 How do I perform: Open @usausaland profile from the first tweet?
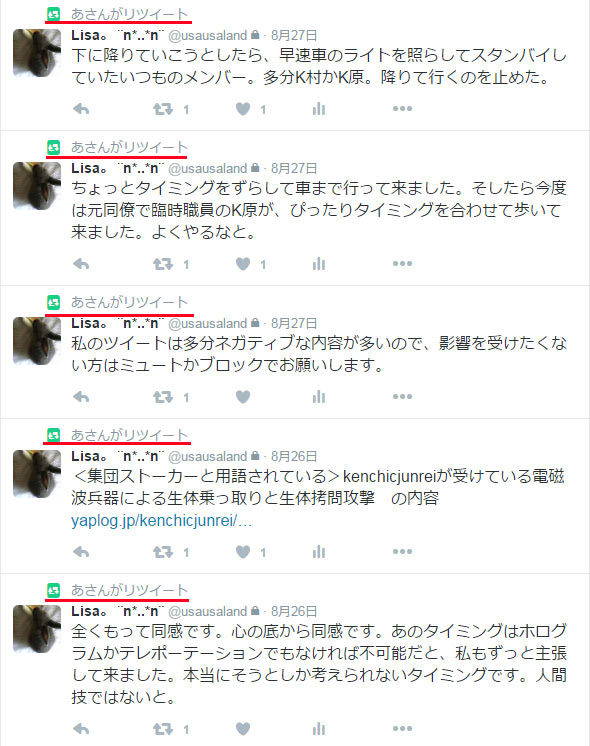tap(208, 36)
